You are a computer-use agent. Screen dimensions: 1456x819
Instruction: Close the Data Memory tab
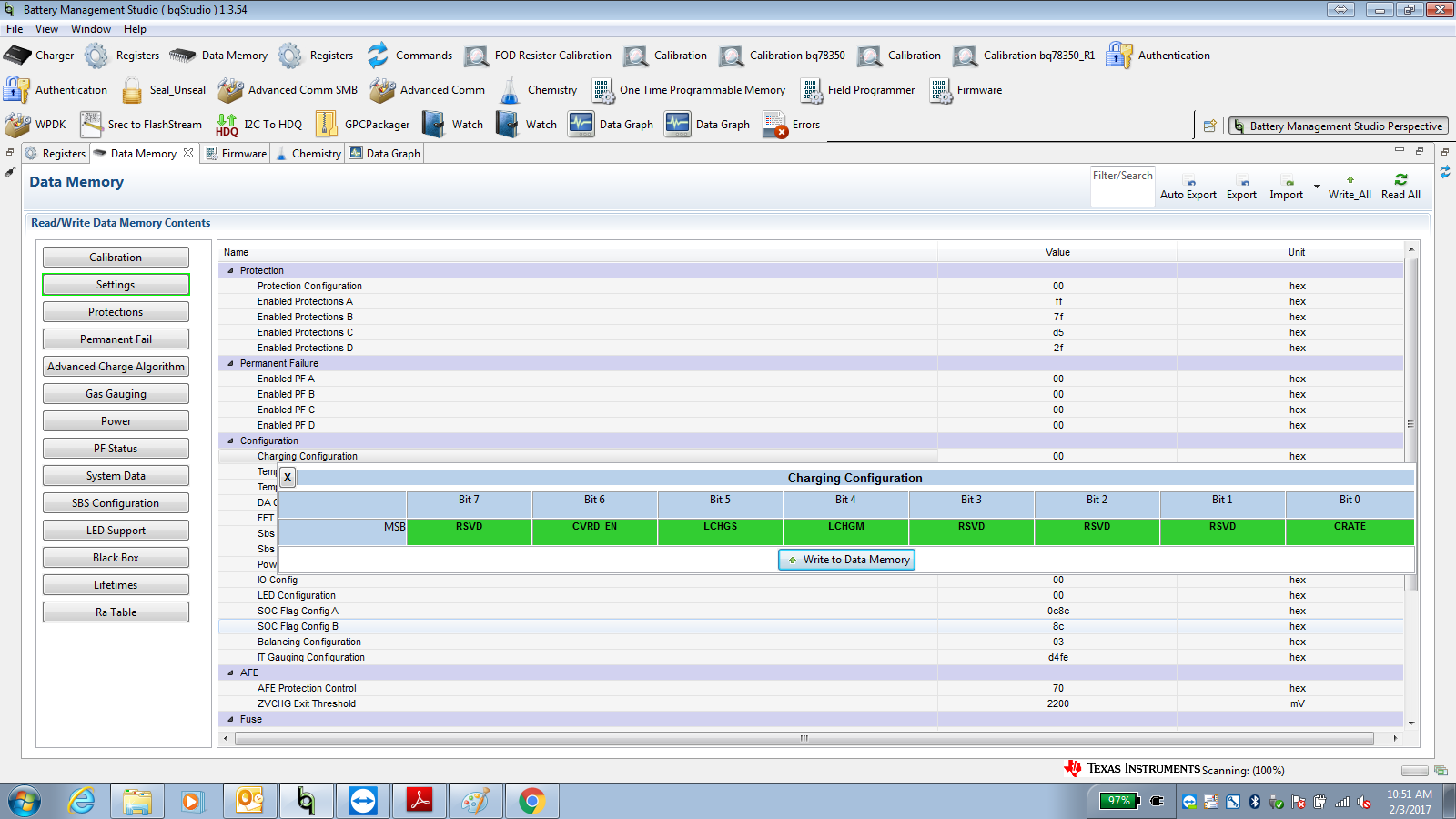(x=188, y=153)
